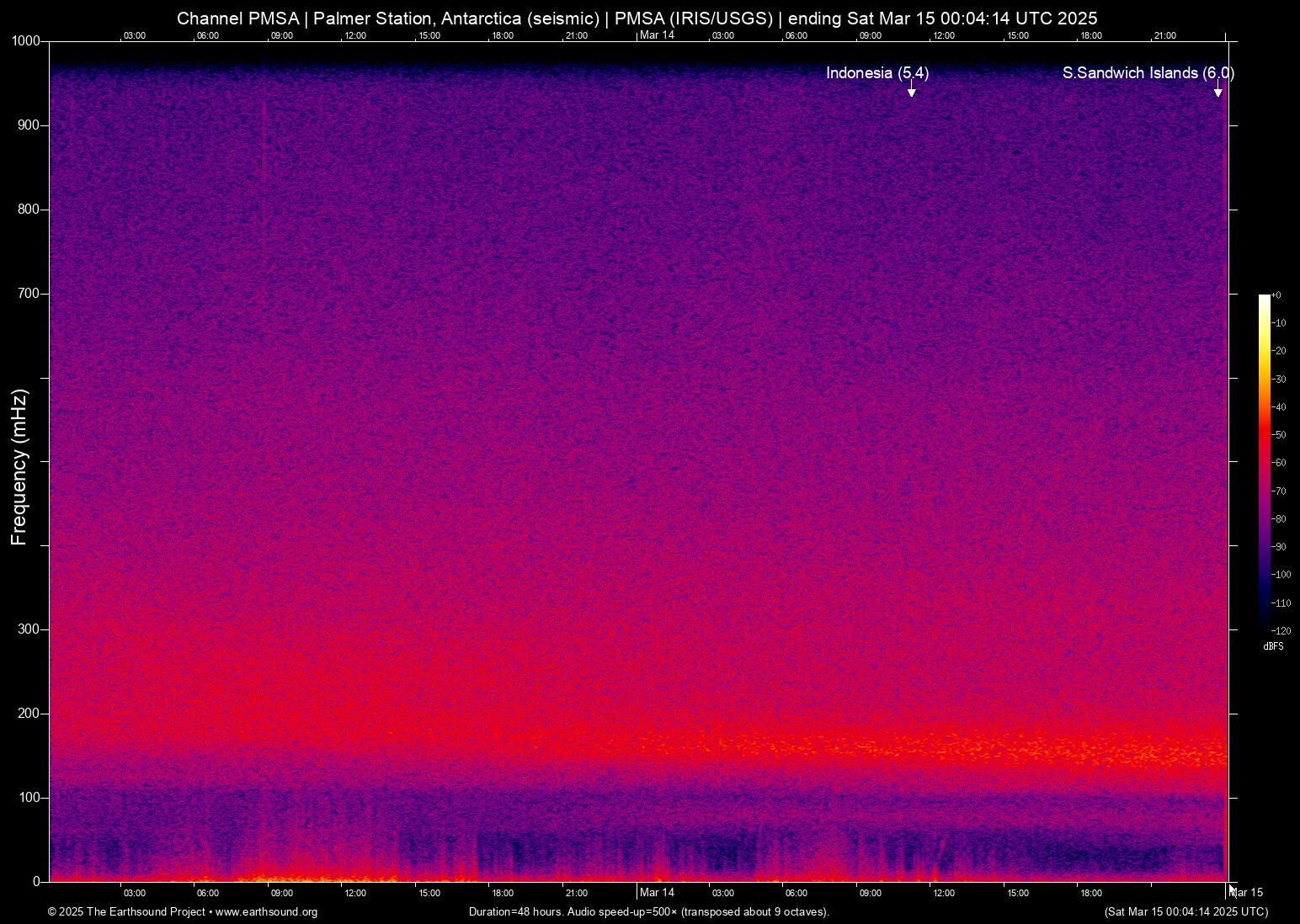Click the 900 frequency tick label
Viewport: 1300px width, 924px height.
[x=29, y=125]
